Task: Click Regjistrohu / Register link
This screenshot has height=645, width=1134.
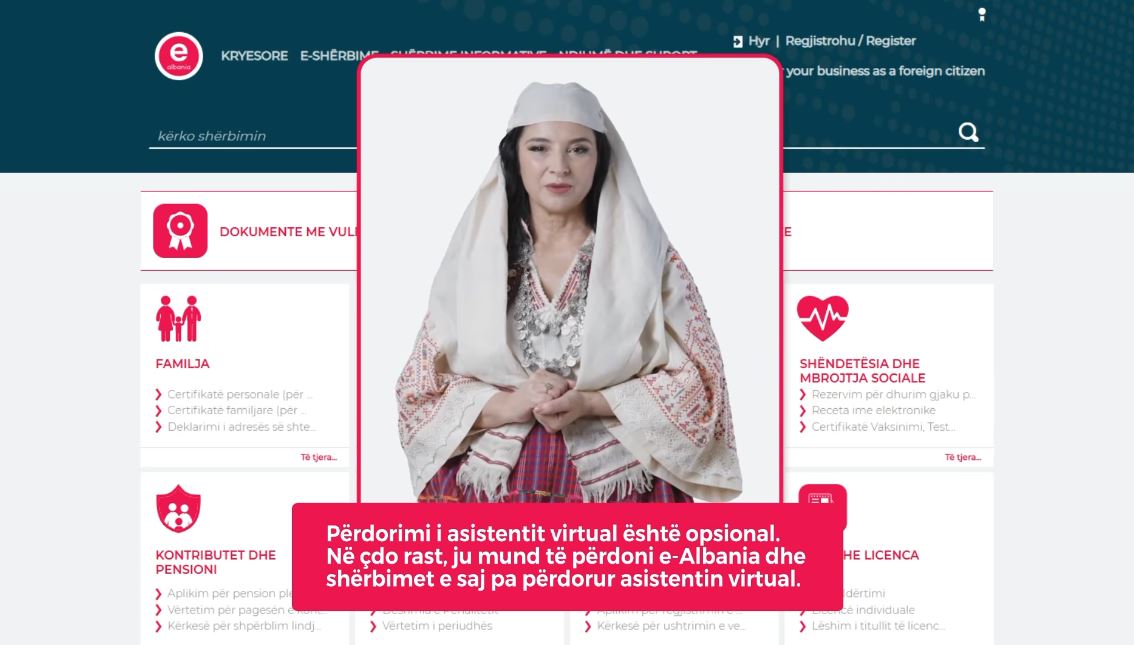Action: pos(850,41)
